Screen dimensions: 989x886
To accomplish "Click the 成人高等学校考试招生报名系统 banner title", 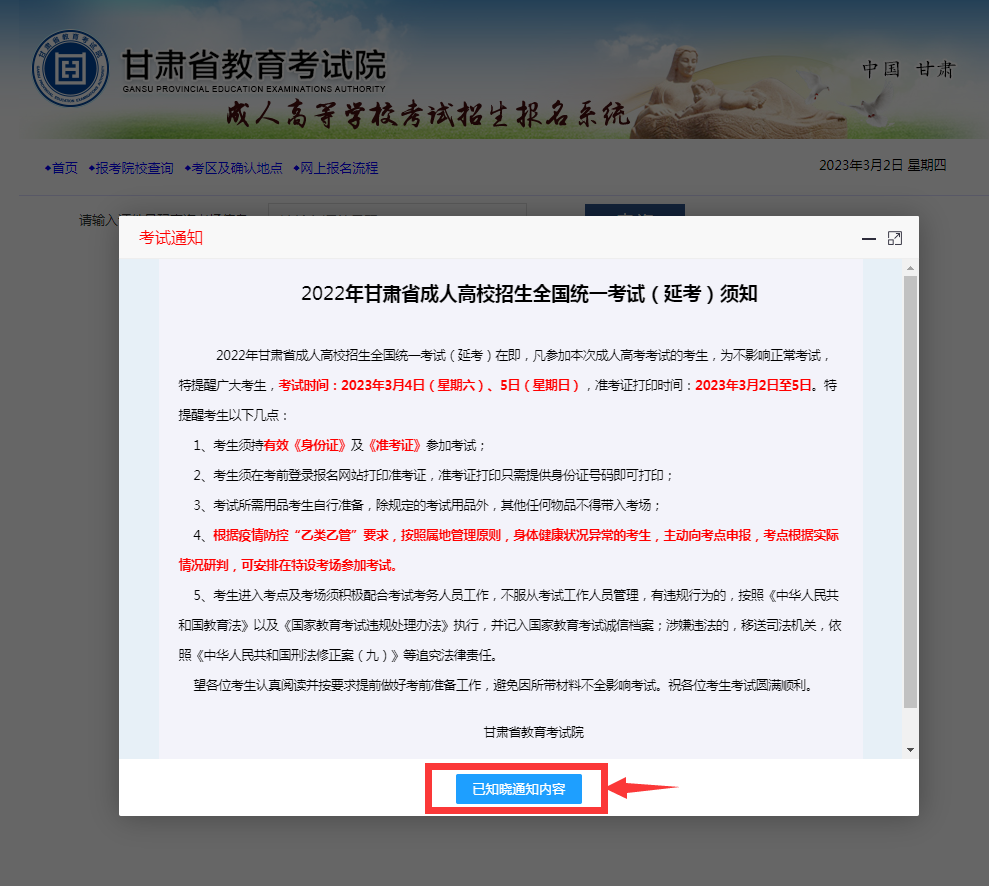I will (428, 116).
